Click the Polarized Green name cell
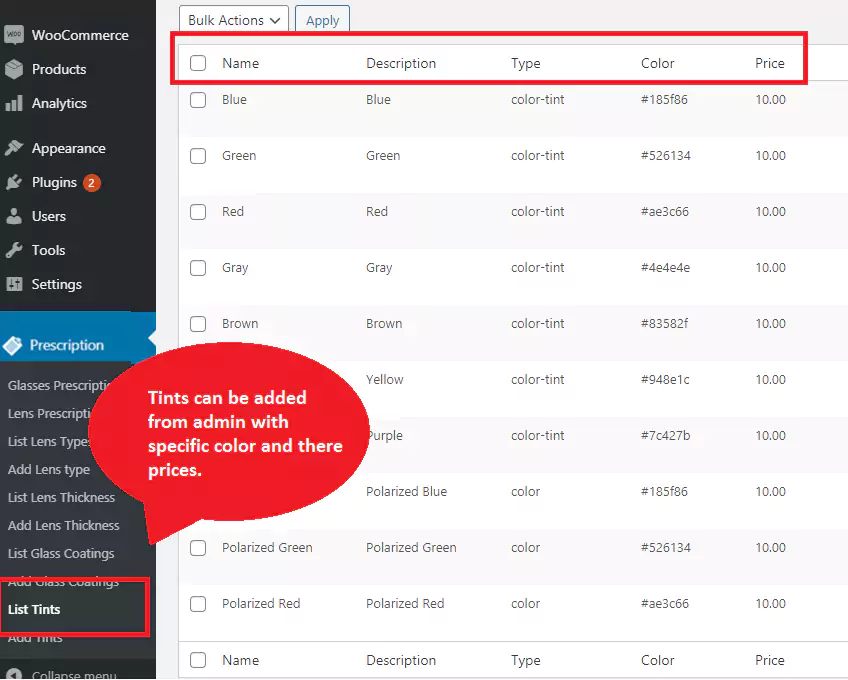 [267, 547]
